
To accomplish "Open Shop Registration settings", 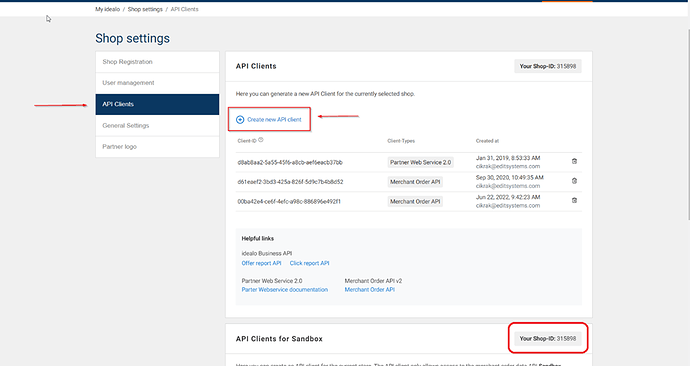I will coord(157,62).
